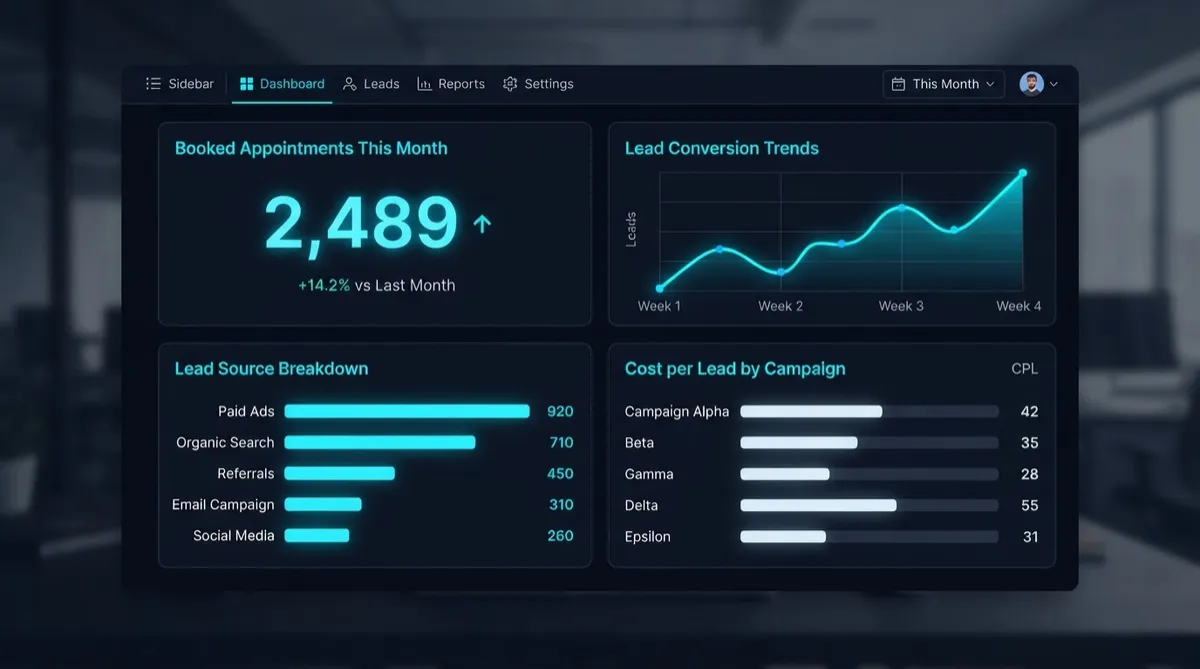Click the 2,489 appointments figure
This screenshot has width=1200, height=669.
361,223
